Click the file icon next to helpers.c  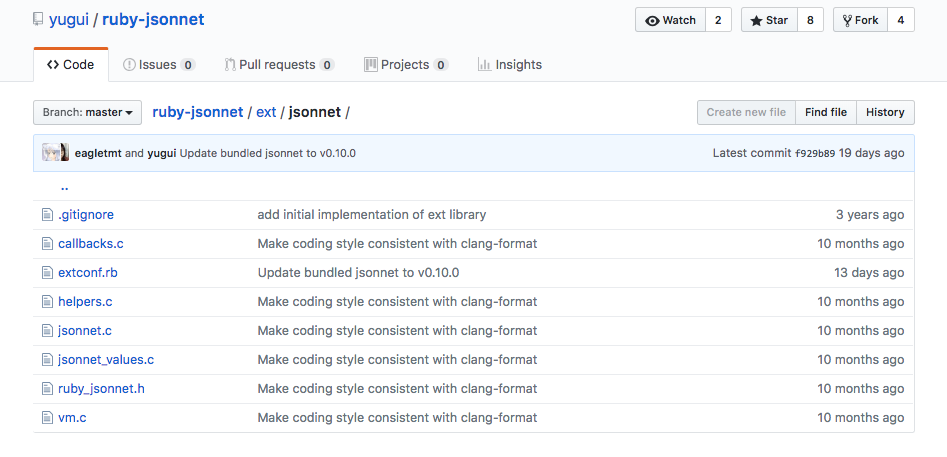47,302
